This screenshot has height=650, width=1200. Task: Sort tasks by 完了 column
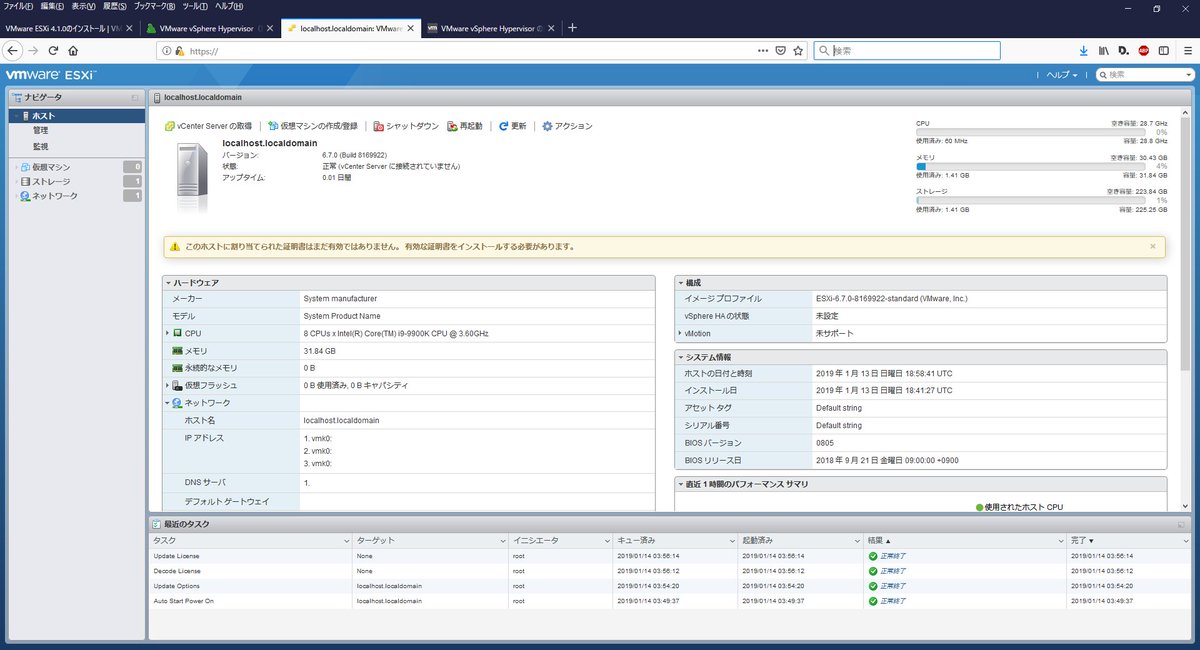[x=1082, y=540]
